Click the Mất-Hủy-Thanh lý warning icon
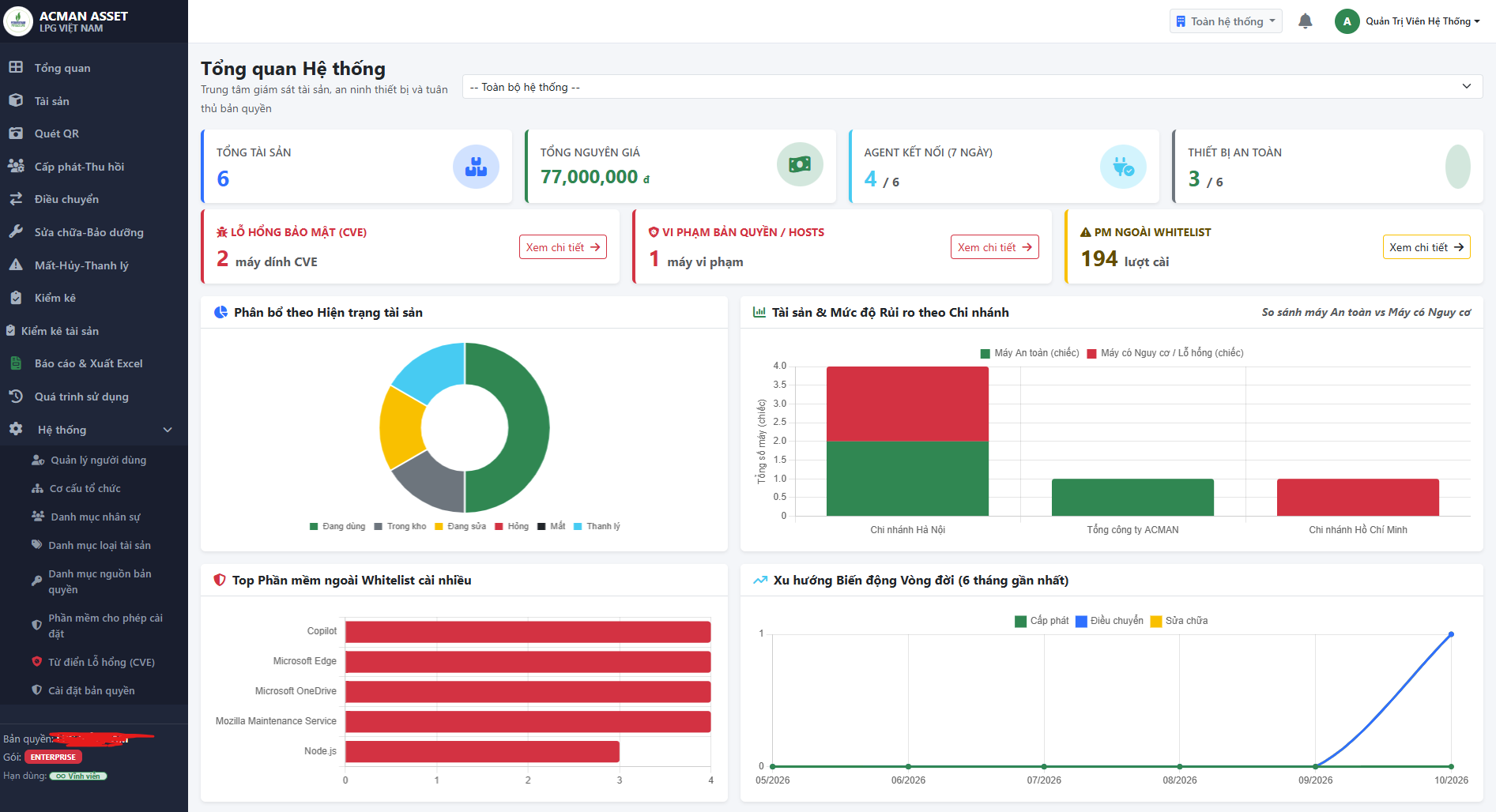The height and width of the screenshot is (812, 1496). coord(16,265)
